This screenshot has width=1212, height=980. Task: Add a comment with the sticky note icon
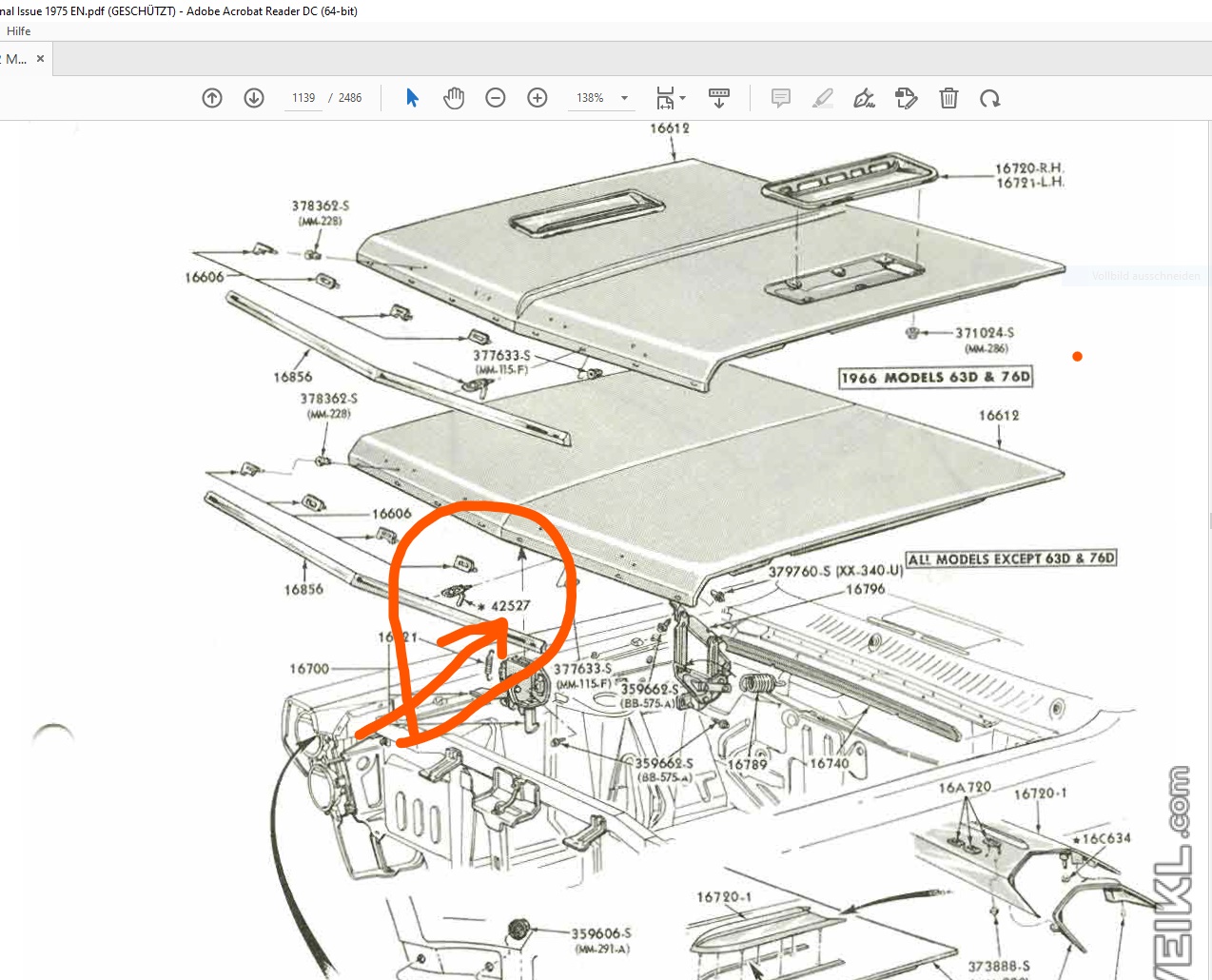coord(781,98)
